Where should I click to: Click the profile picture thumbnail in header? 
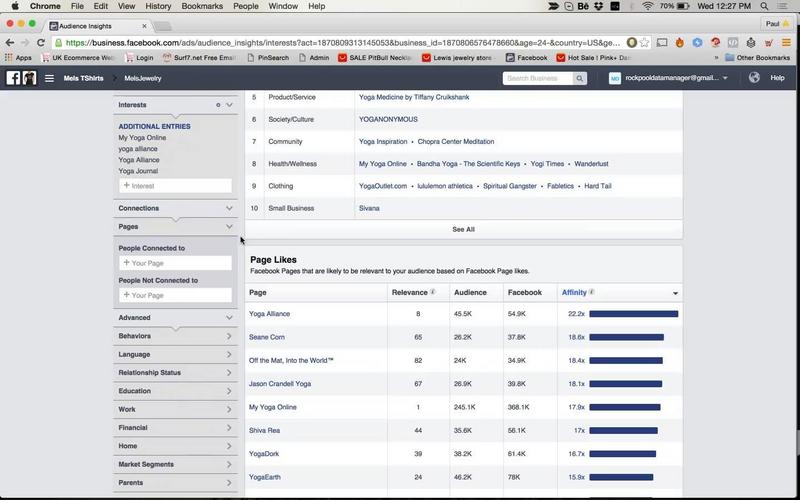click(x=30, y=78)
